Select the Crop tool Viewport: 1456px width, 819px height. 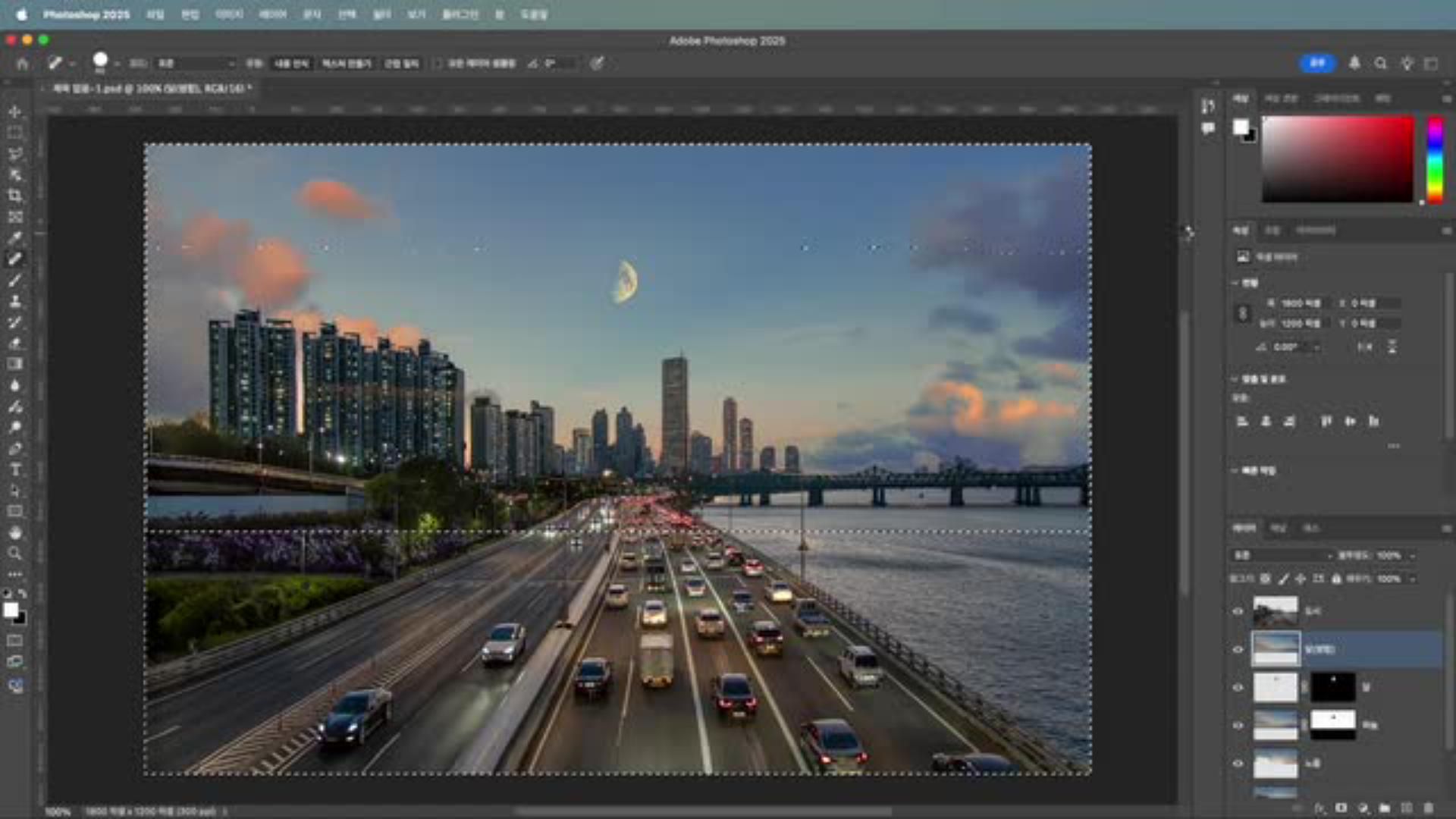(x=14, y=196)
